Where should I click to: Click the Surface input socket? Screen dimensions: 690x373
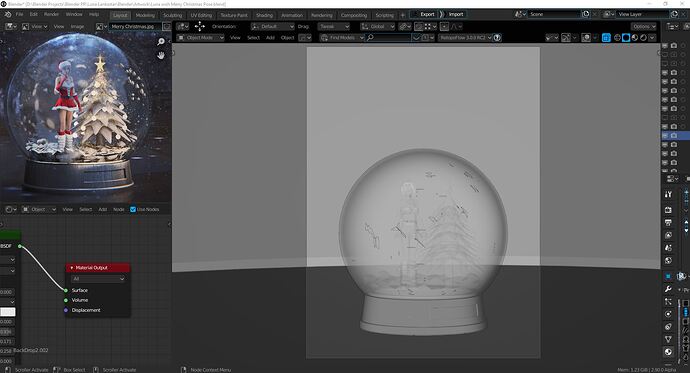[x=66, y=290]
